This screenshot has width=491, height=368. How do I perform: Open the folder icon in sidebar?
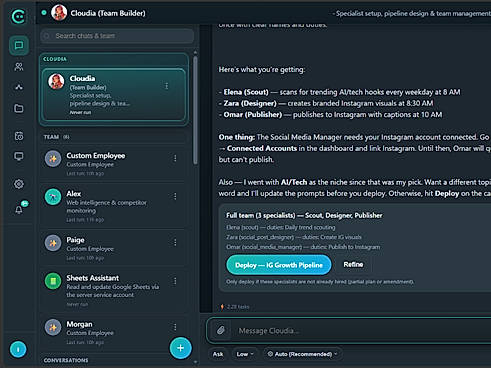19,108
